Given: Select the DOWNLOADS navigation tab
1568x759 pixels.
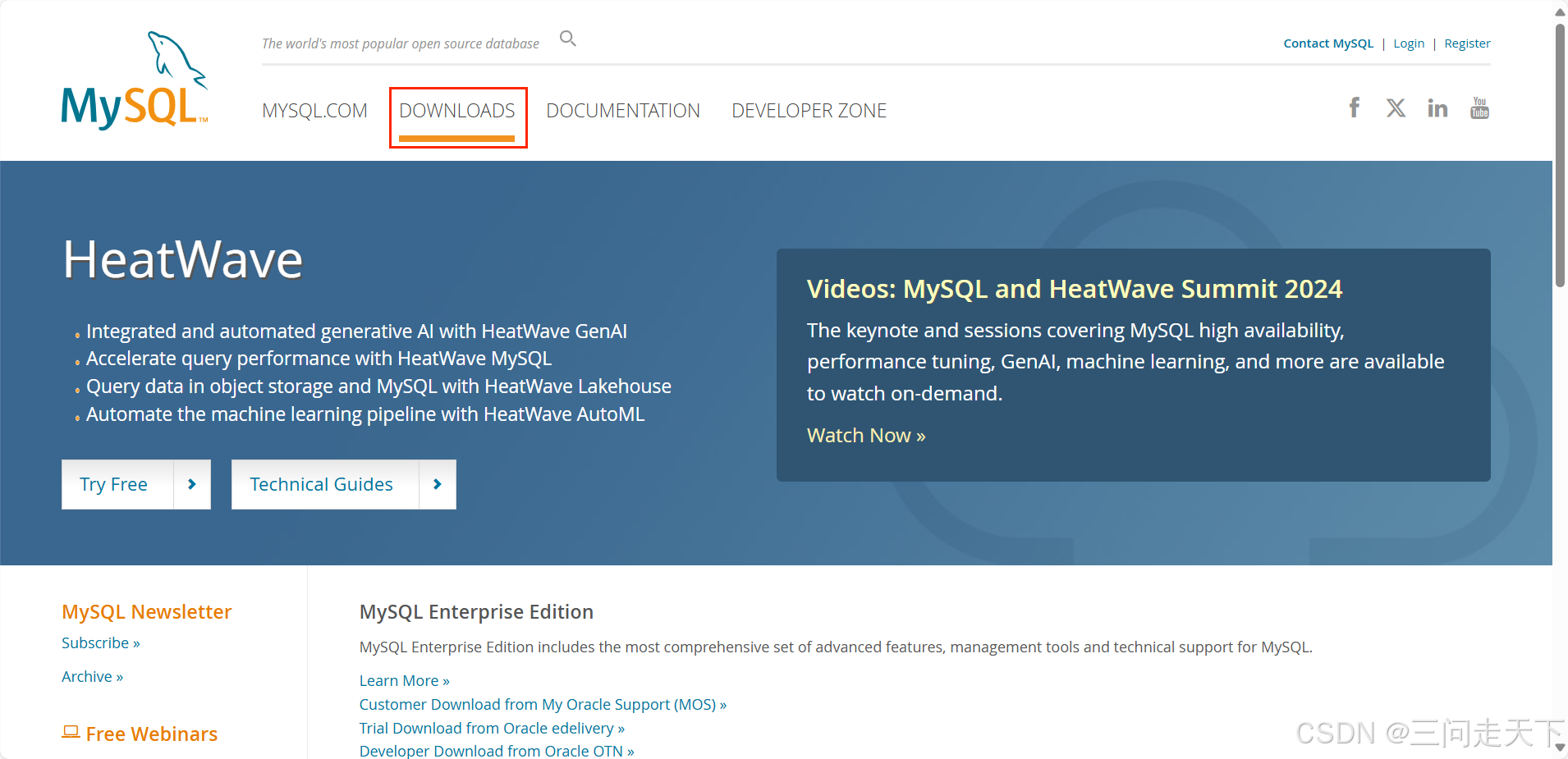Looking at the screenshot, I should pyautogui.click(x=457, y=111).
